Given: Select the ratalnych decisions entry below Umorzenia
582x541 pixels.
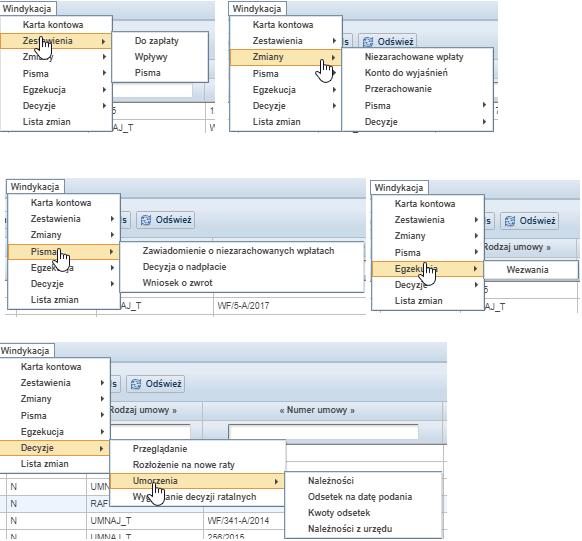Looking at the screenshot, I should [x=194, y=497].
